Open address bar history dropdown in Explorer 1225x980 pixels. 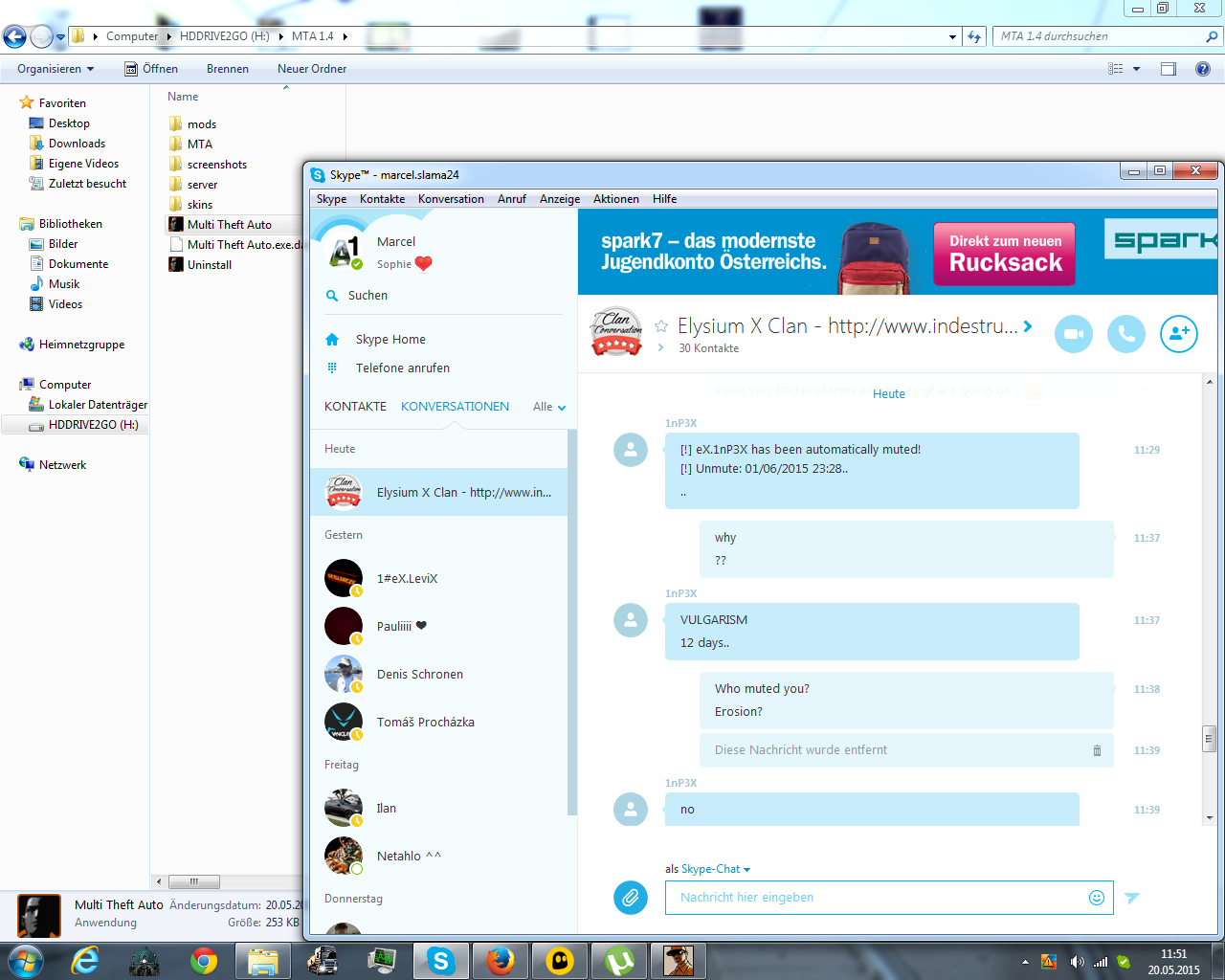(952, 36)
